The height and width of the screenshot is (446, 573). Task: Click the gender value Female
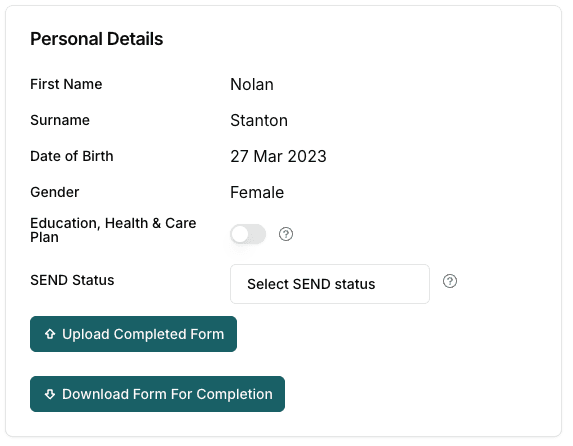click(x=257, y=192)
